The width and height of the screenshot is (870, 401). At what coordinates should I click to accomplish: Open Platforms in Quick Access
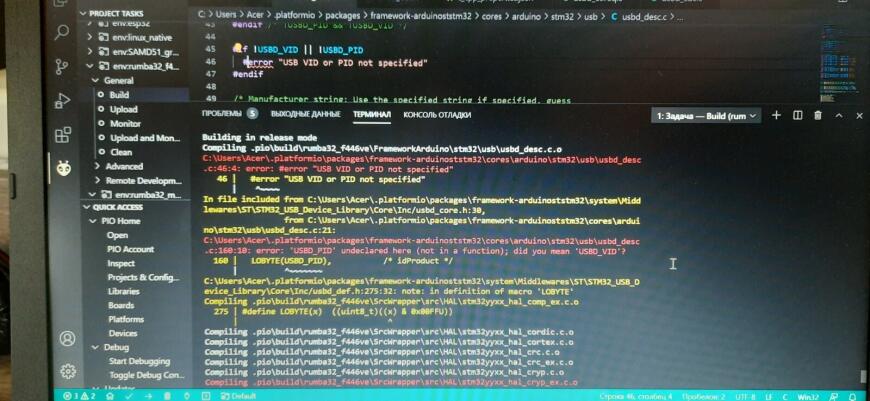126,319
